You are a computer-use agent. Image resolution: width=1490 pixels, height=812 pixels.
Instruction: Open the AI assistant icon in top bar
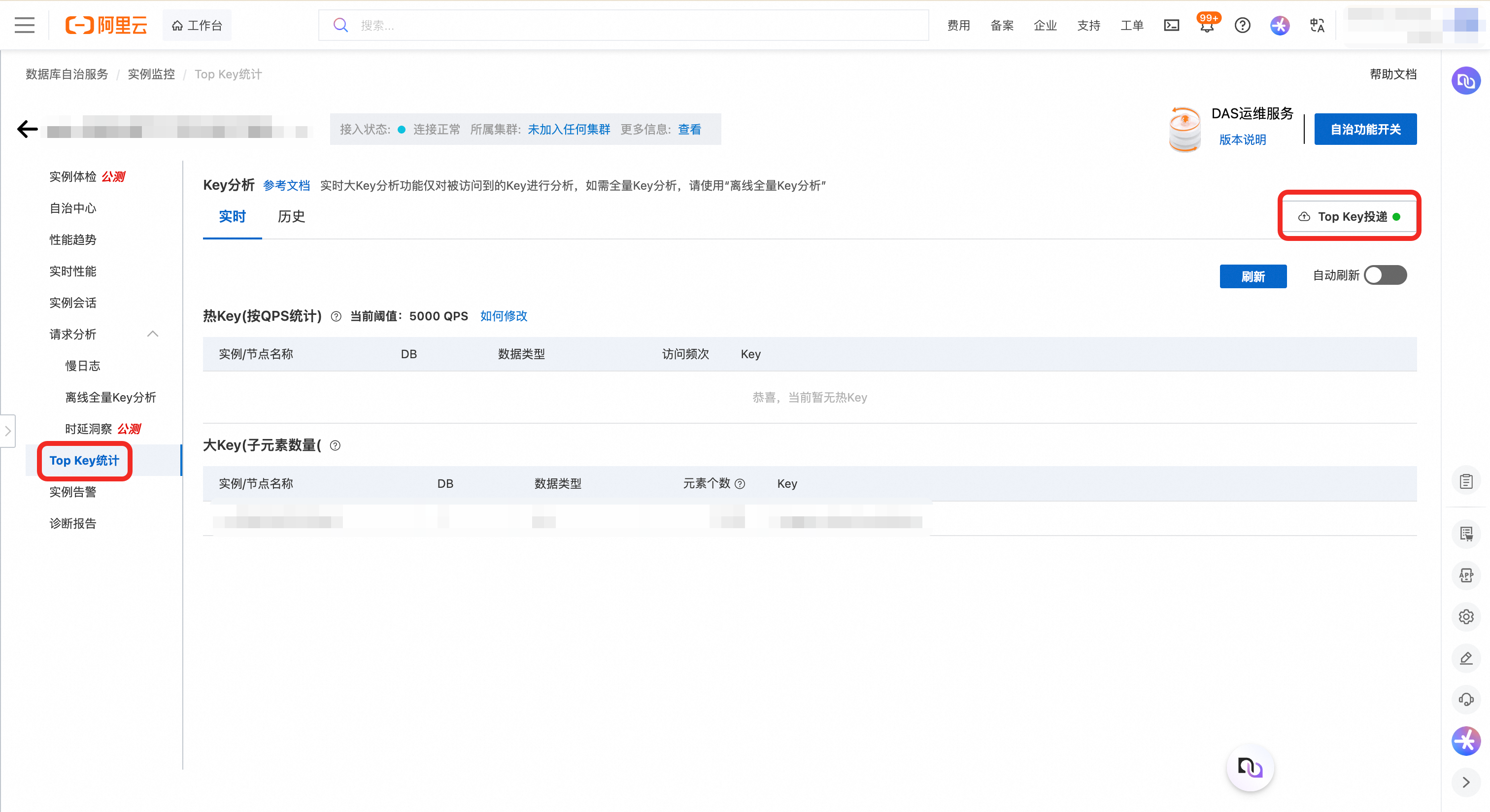(1280, 25)
